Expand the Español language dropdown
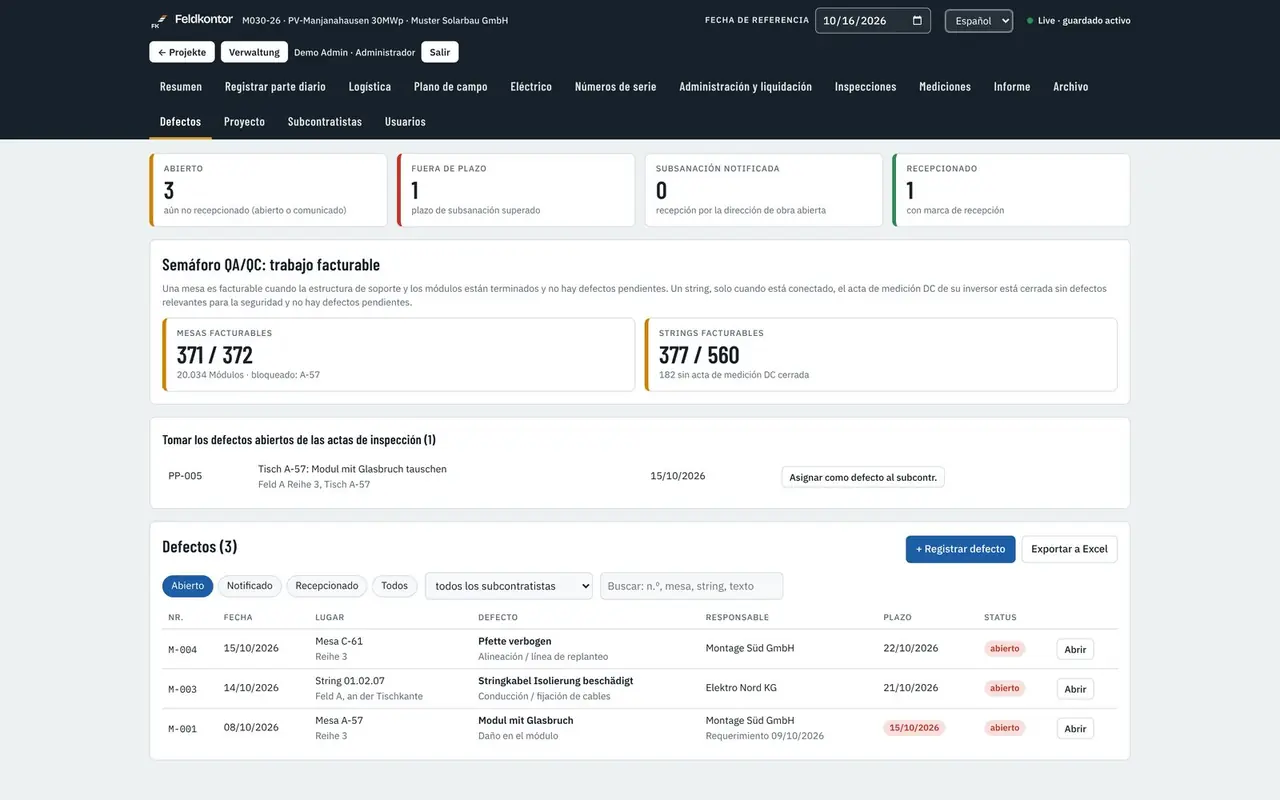 click(x=979, y=21)
